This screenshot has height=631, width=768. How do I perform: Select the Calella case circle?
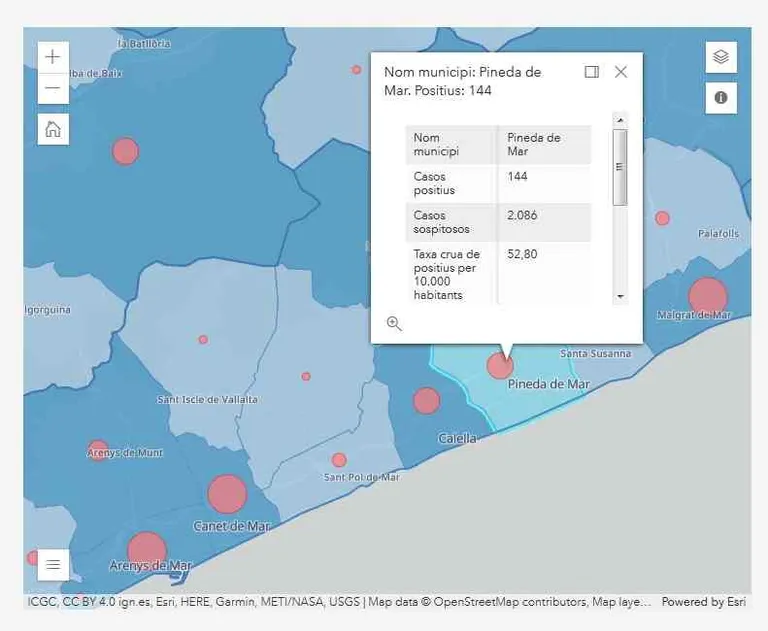tap(427, 401)
